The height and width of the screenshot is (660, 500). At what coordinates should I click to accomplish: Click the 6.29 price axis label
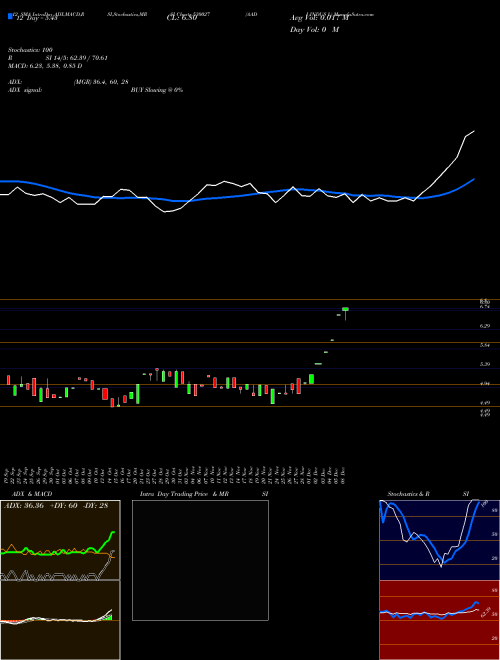[485, 326]
